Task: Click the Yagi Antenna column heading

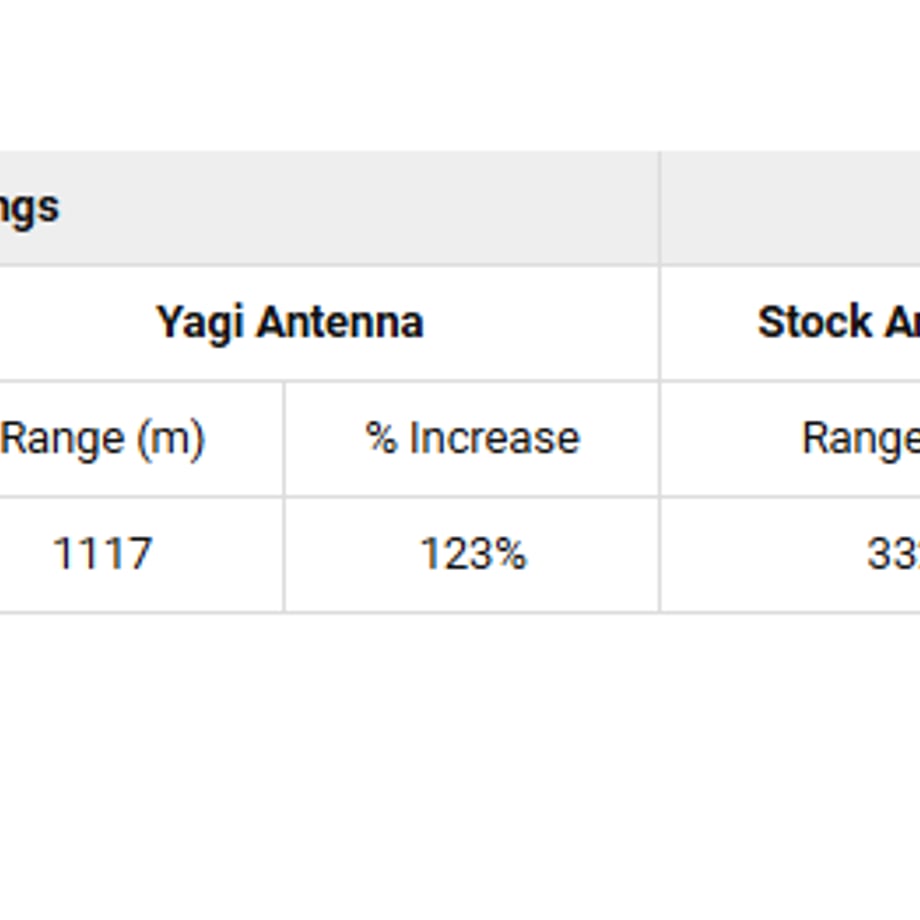Action: click(x=289, y=323)
